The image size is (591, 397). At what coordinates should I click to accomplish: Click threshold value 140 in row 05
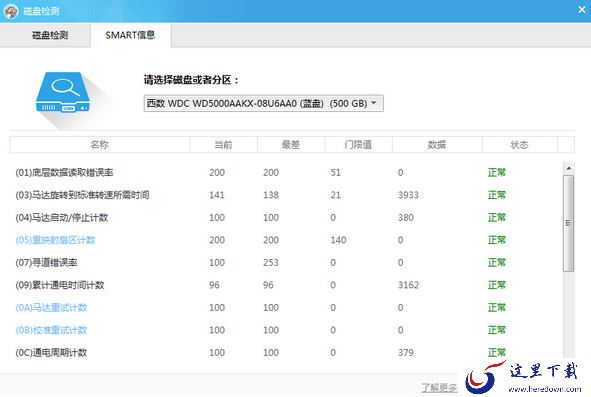(338, 240)
